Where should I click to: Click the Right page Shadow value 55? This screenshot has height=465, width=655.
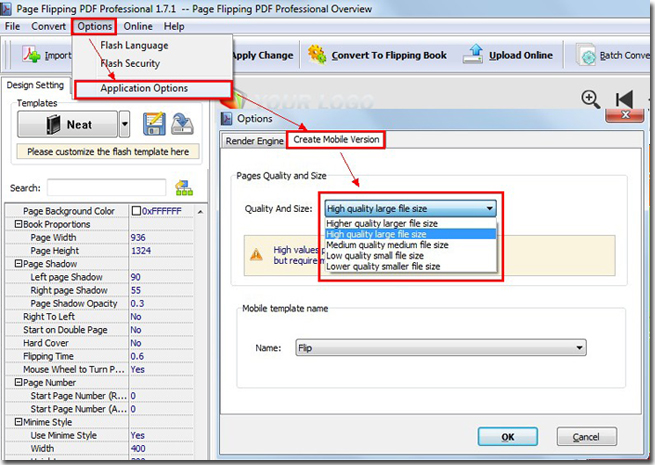click(x=135, y=290)
